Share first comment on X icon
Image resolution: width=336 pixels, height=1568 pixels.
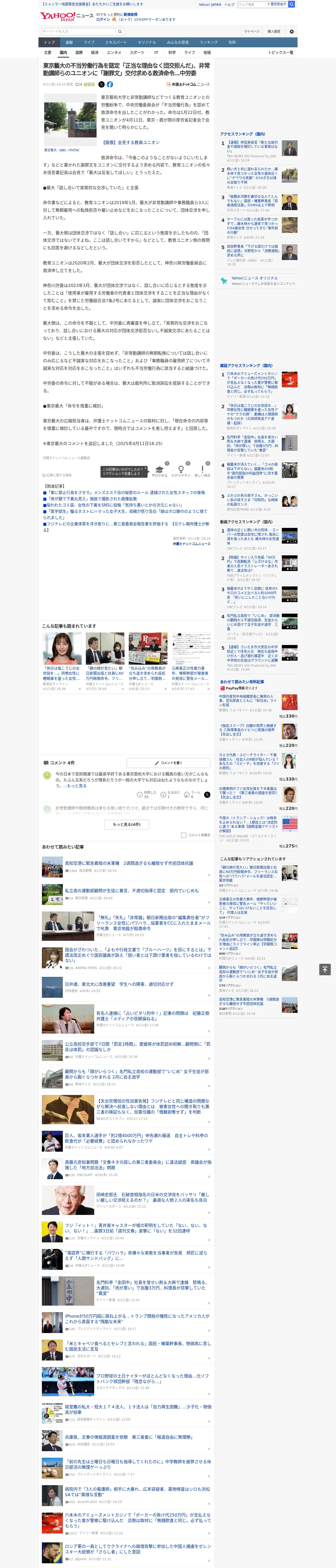[207, 795]
